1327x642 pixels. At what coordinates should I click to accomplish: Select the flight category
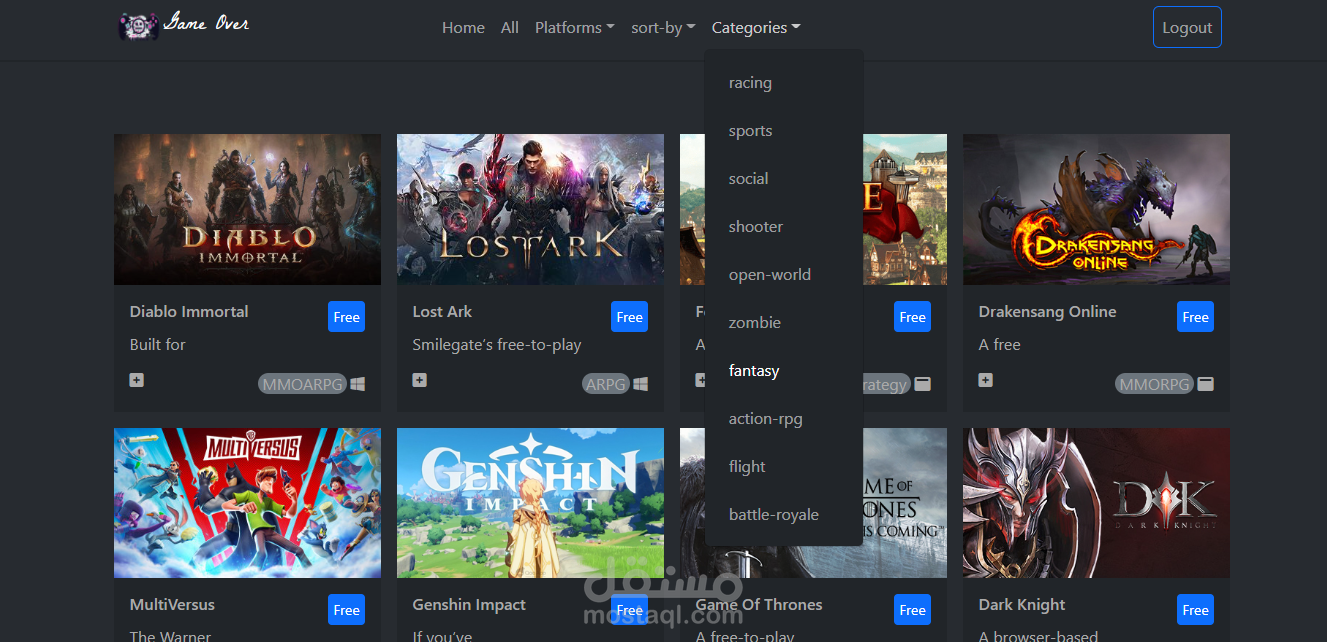pos(784,467)
